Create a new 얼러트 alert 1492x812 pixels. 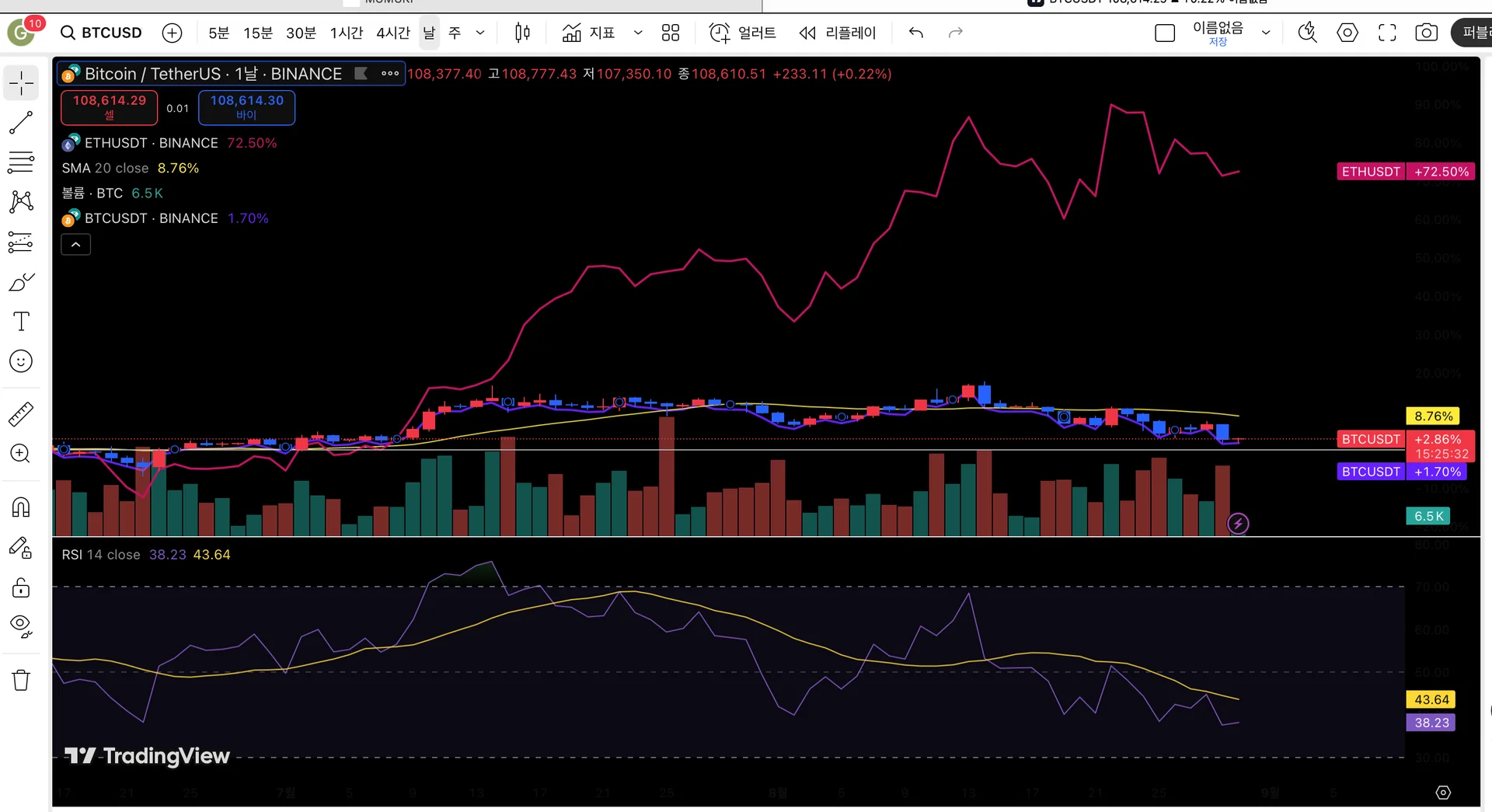(742, 33)
